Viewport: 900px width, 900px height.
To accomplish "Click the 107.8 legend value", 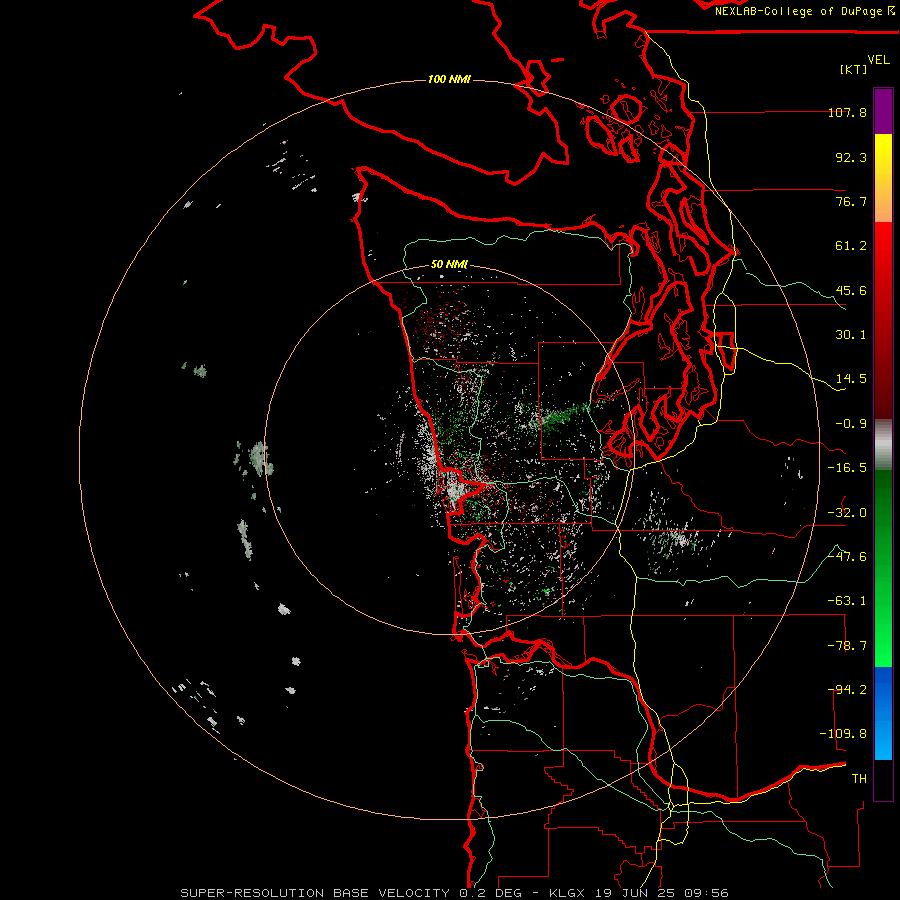I will pyautogui.click(x=847, y=112).
